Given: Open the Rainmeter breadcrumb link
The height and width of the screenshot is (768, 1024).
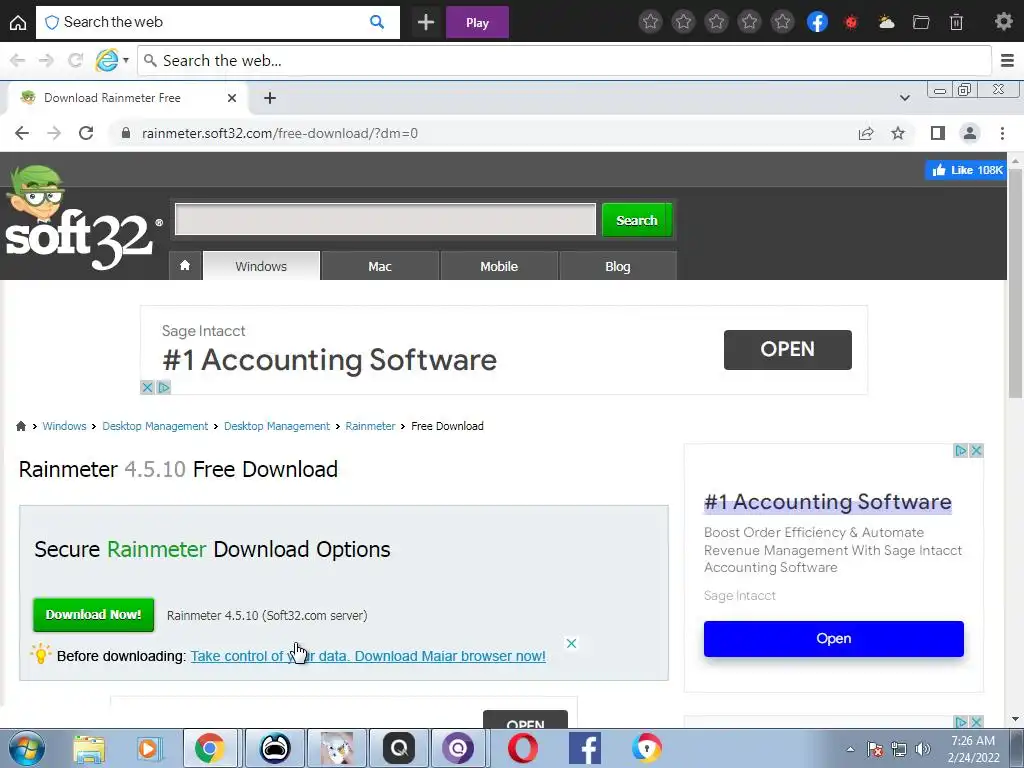Looking at the screenshot, I should [x=370, y=426].
